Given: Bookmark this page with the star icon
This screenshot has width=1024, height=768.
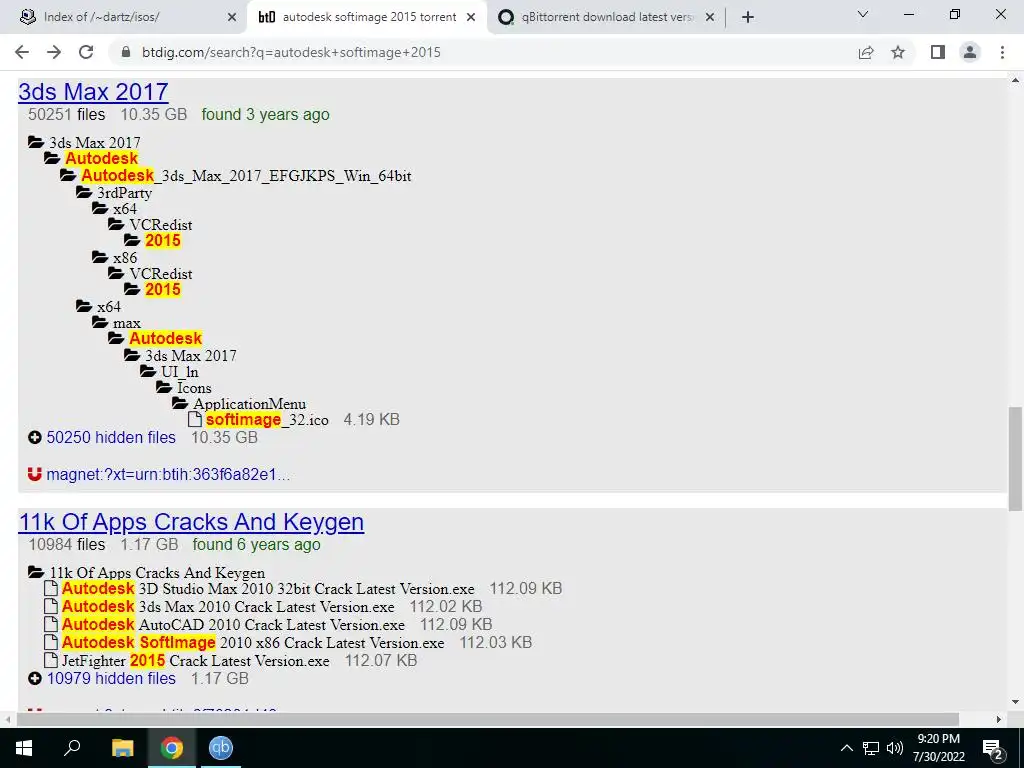Looking at the screenshot, I should pos(898,52).
